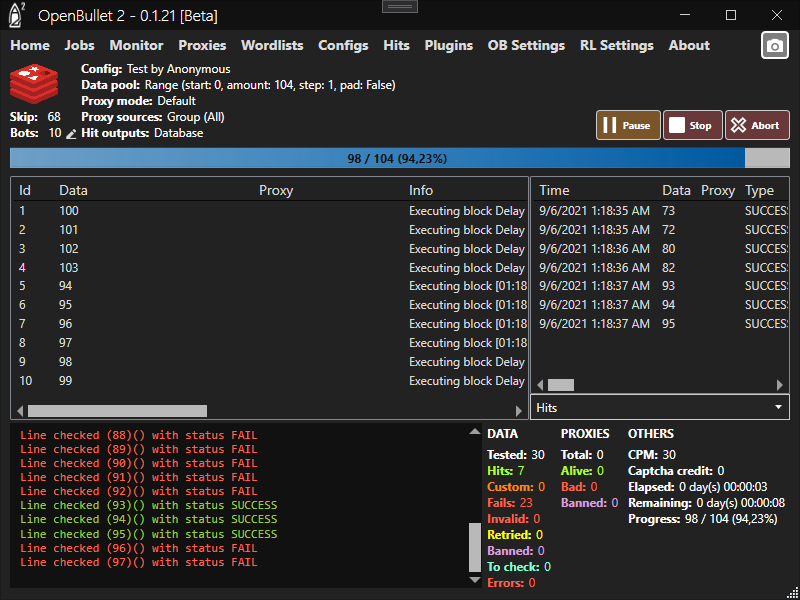Image resolution: width=800 pixels, height=600 pixels.
Task: Open RL Settings
Action: click(616, 45)
